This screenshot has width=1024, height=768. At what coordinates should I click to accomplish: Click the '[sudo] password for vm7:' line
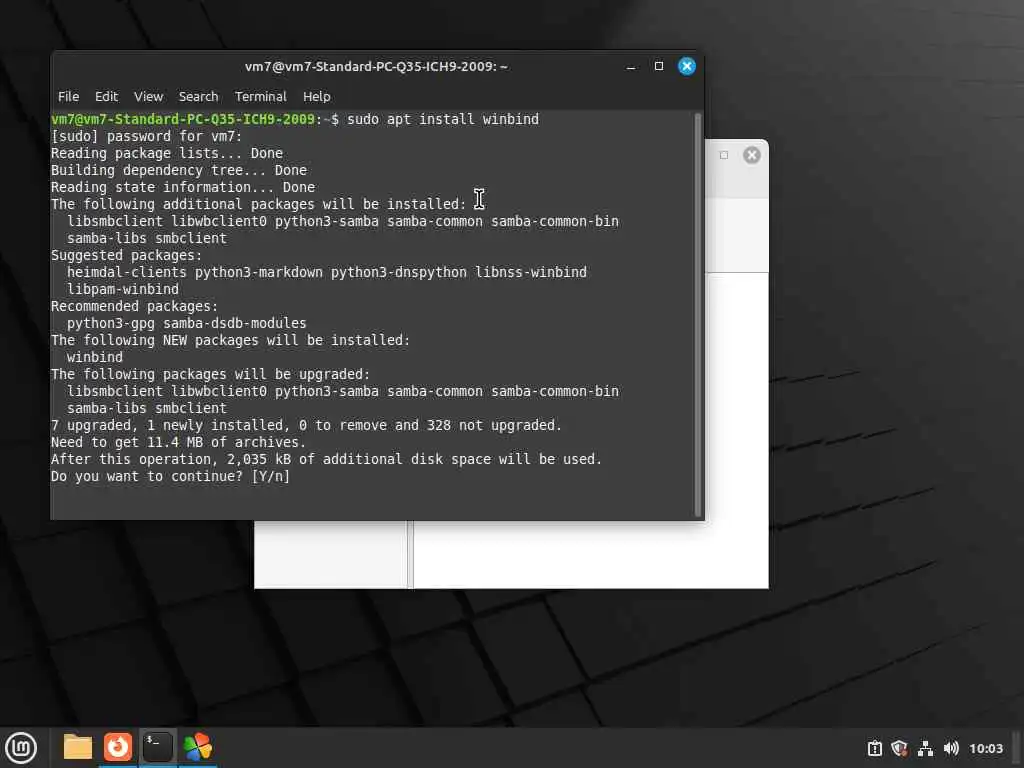point(146,136)
